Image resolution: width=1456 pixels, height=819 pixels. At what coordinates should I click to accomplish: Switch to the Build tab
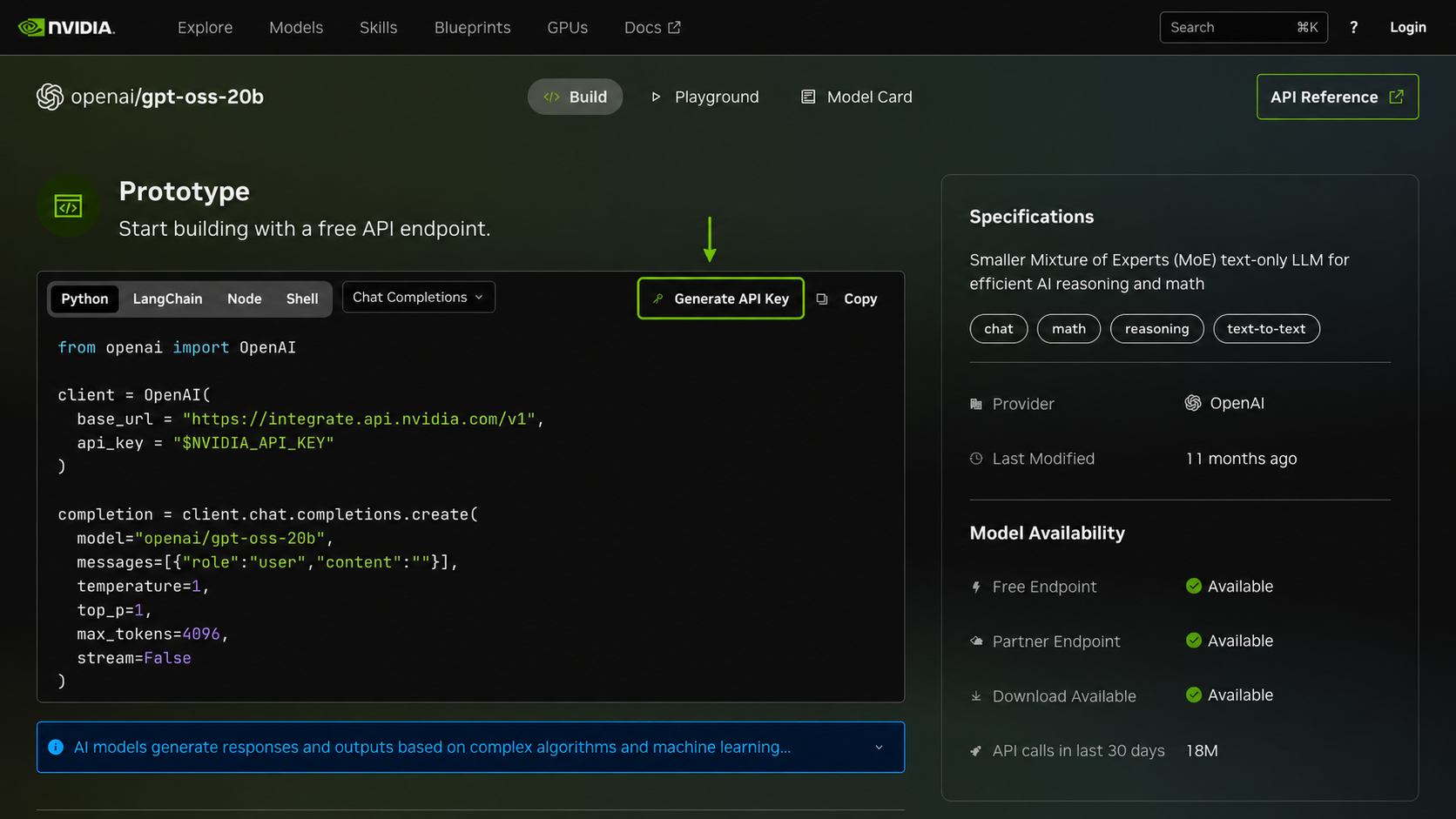click(x=575, y=97)
